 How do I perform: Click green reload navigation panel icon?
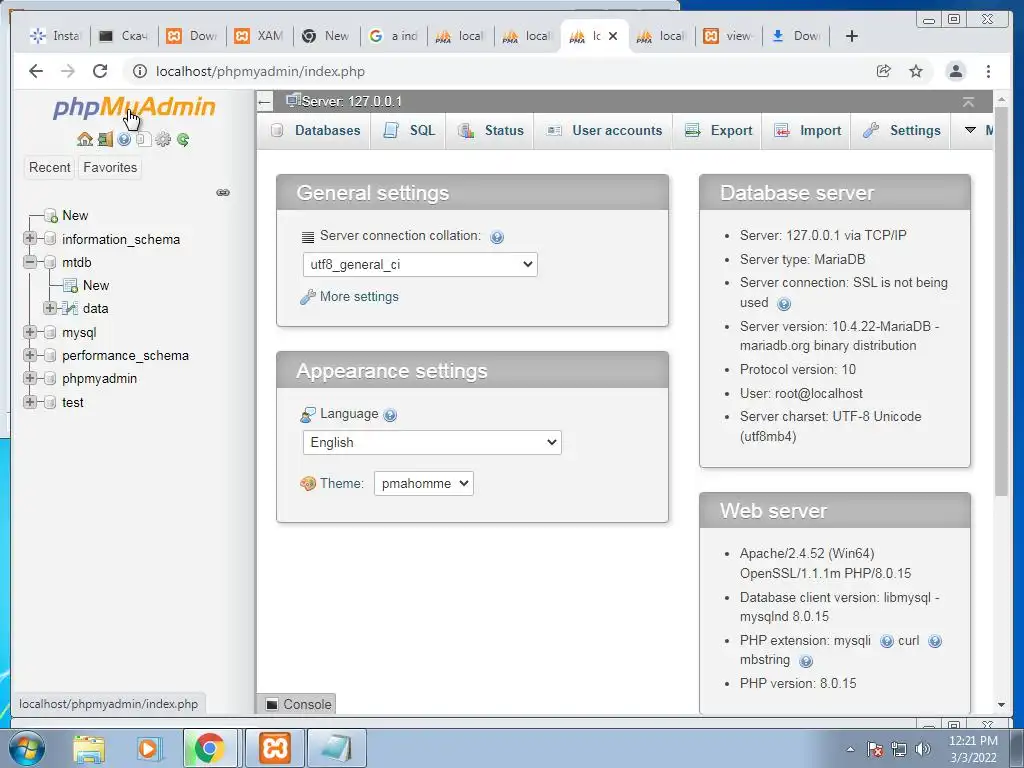tap(183, 139)
